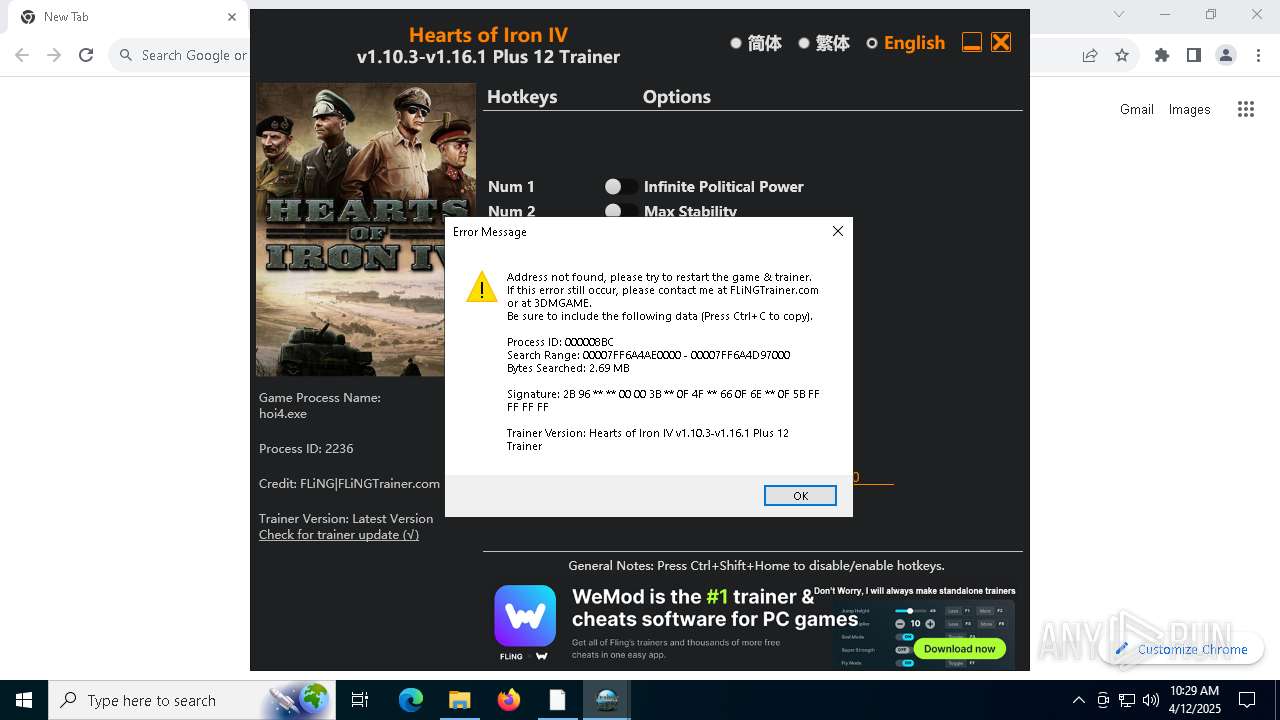Viewport: 1280px width, 720px height.
Task: Click WeMod #1 trainer headline text
Action: tap(714, 608)
